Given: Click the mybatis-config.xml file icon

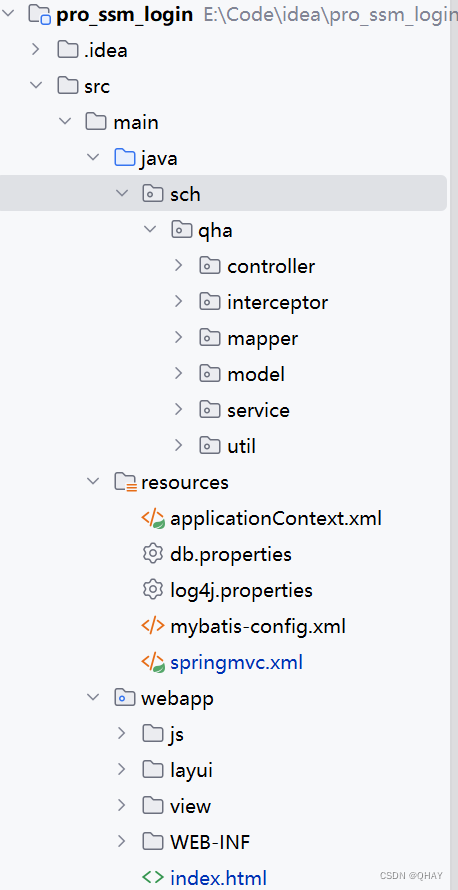Looking at the screenshot, I should pyautogui.click(x=153, y=626).
